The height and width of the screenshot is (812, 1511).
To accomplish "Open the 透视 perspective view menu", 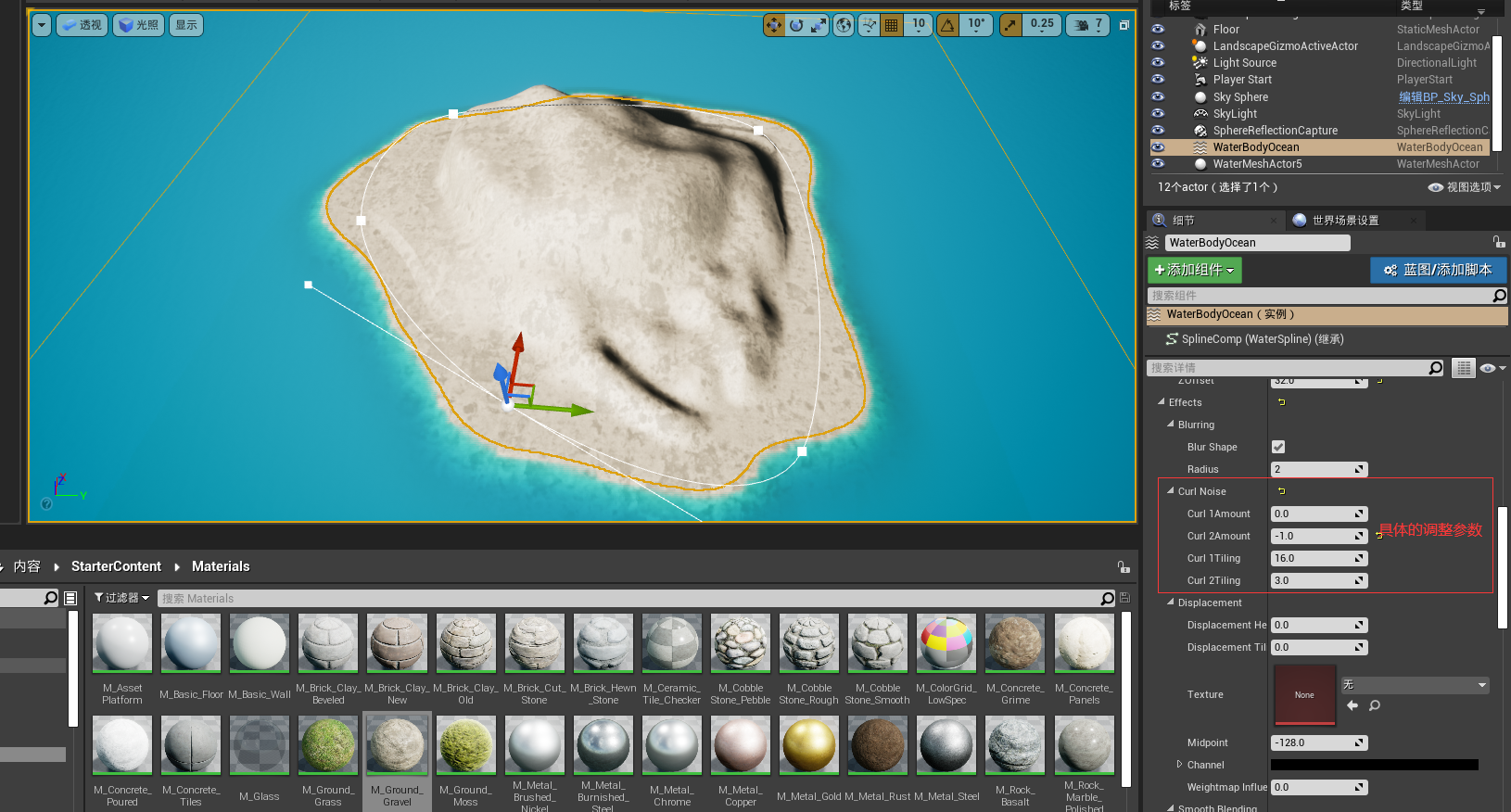I will [x=82, y=25].
